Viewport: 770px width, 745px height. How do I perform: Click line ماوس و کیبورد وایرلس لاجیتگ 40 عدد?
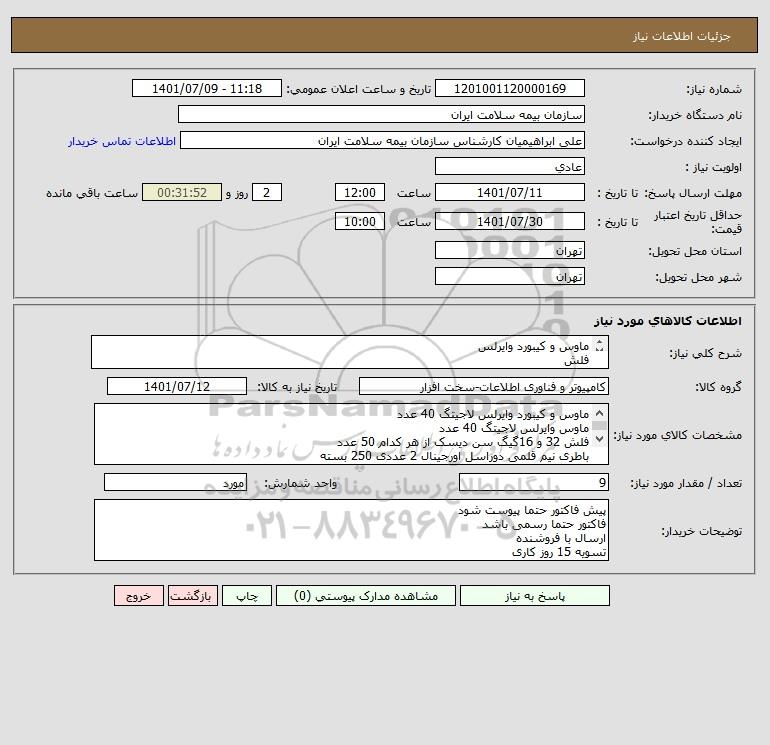[x=493, y=414]
